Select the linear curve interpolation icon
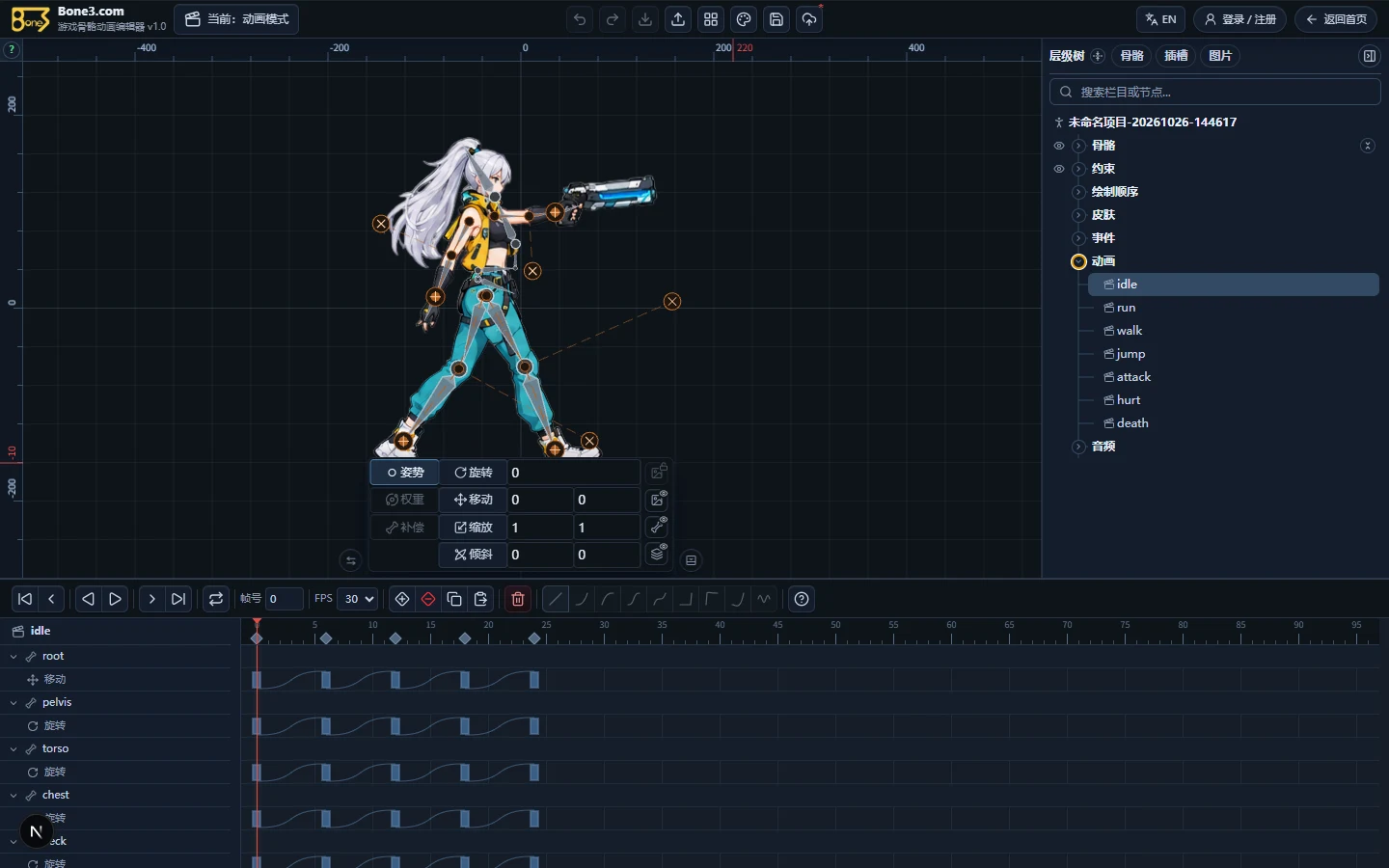The width and height of the screenshot is (1389, 868). pyautogui.click(x=556, y=599)
